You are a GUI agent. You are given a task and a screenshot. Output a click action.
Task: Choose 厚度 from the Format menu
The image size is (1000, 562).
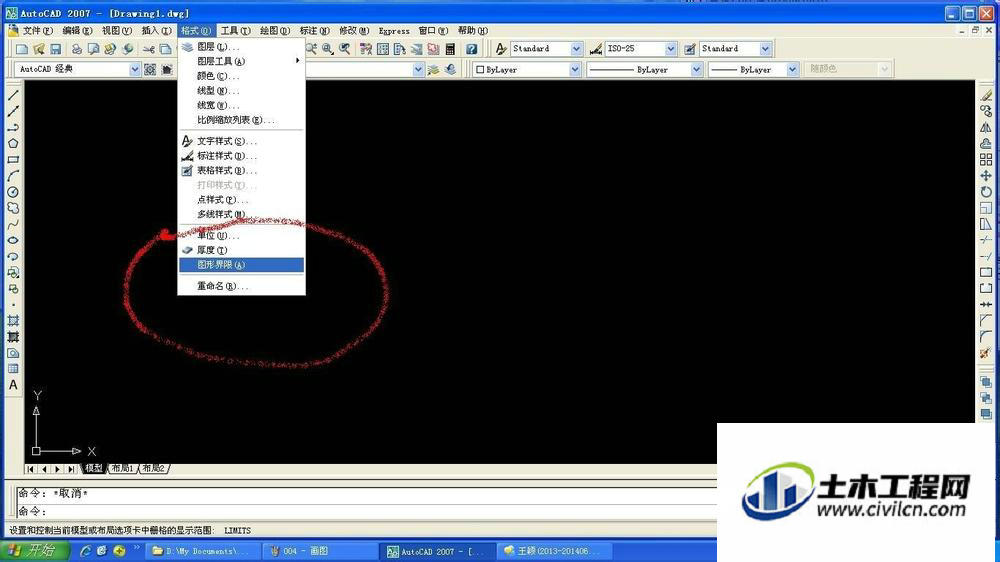click(241, 250)
